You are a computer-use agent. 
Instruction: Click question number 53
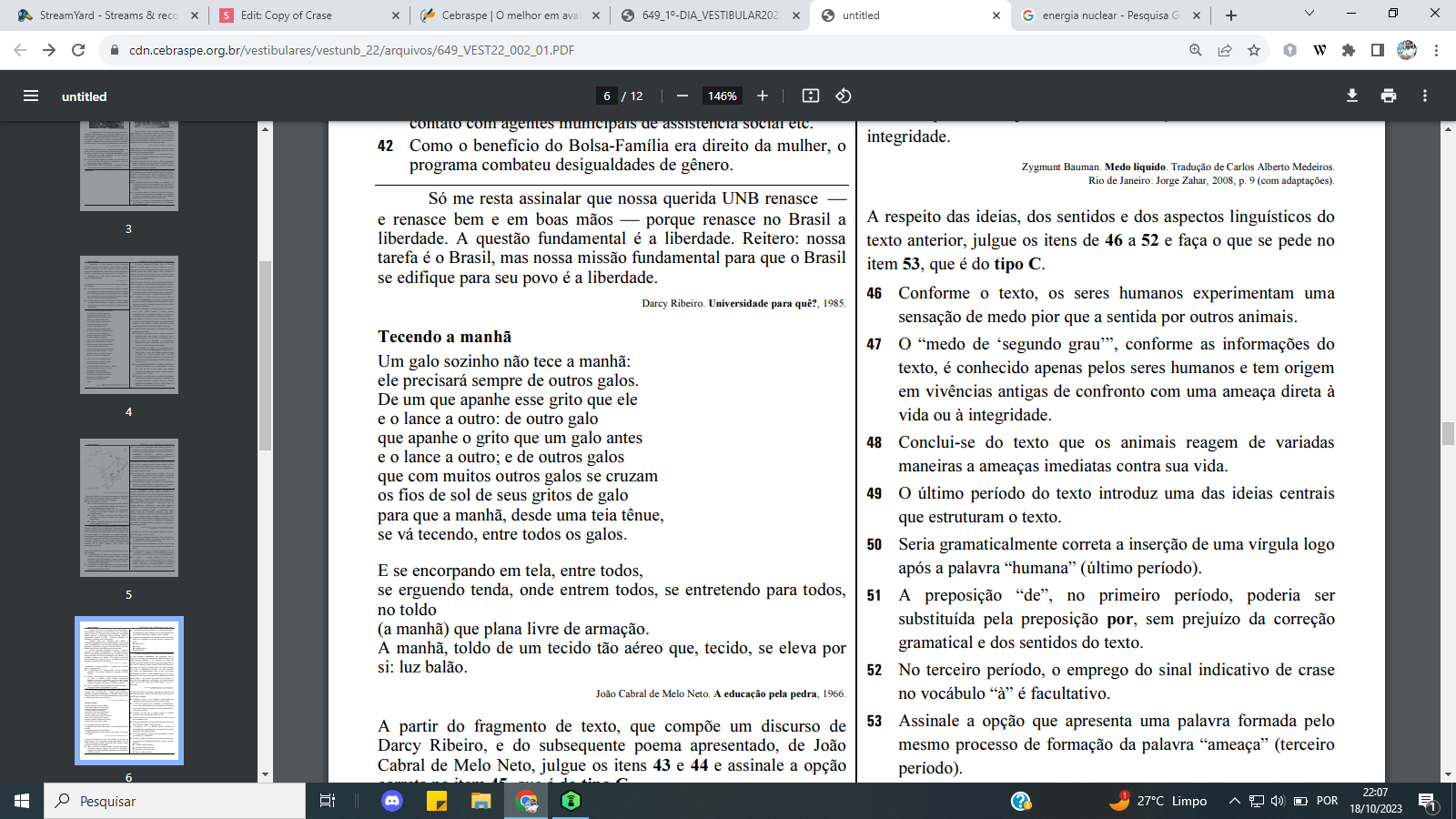pos(875,721)
